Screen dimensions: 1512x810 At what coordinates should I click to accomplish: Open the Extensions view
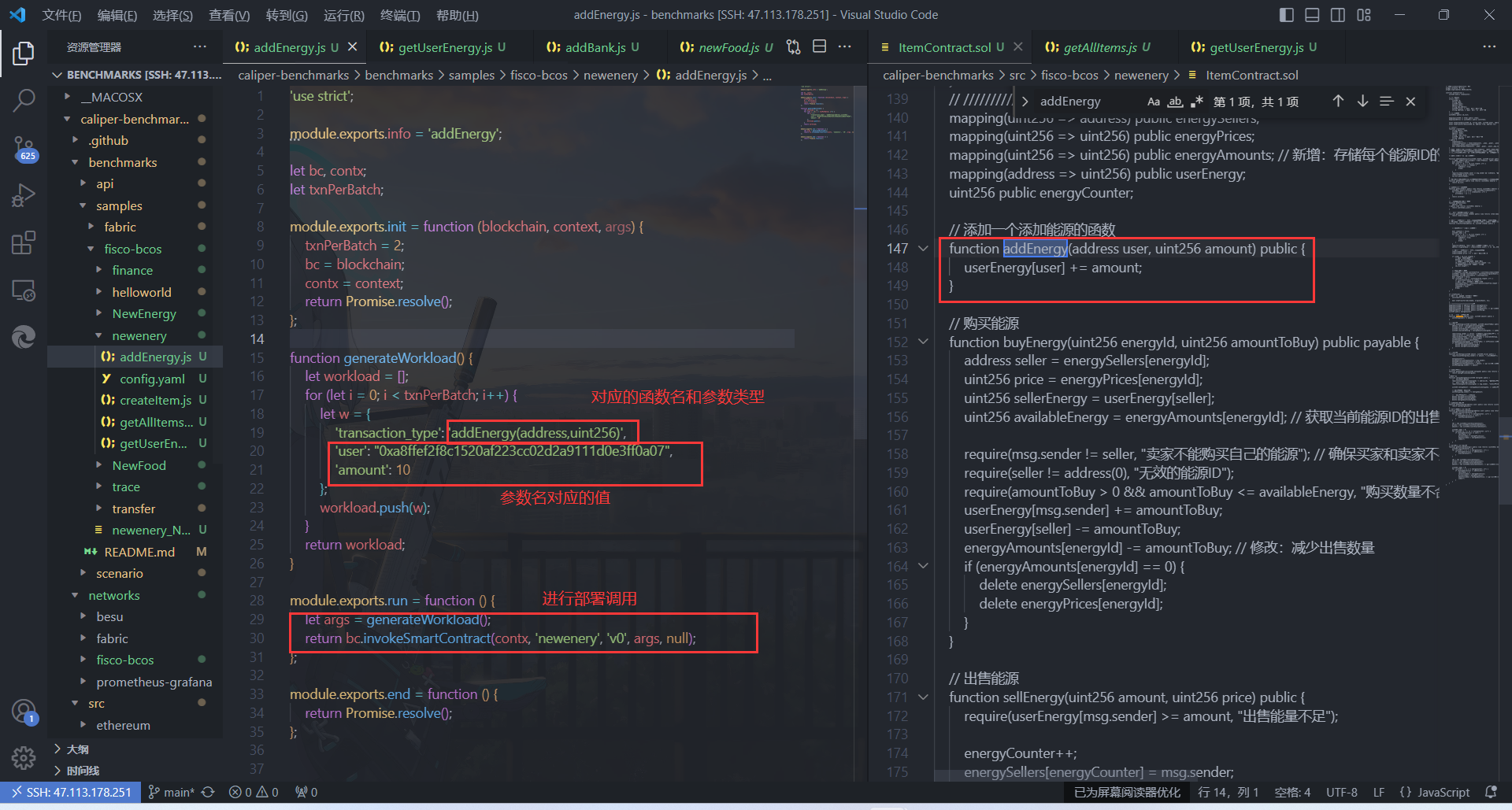click(23, 242)
